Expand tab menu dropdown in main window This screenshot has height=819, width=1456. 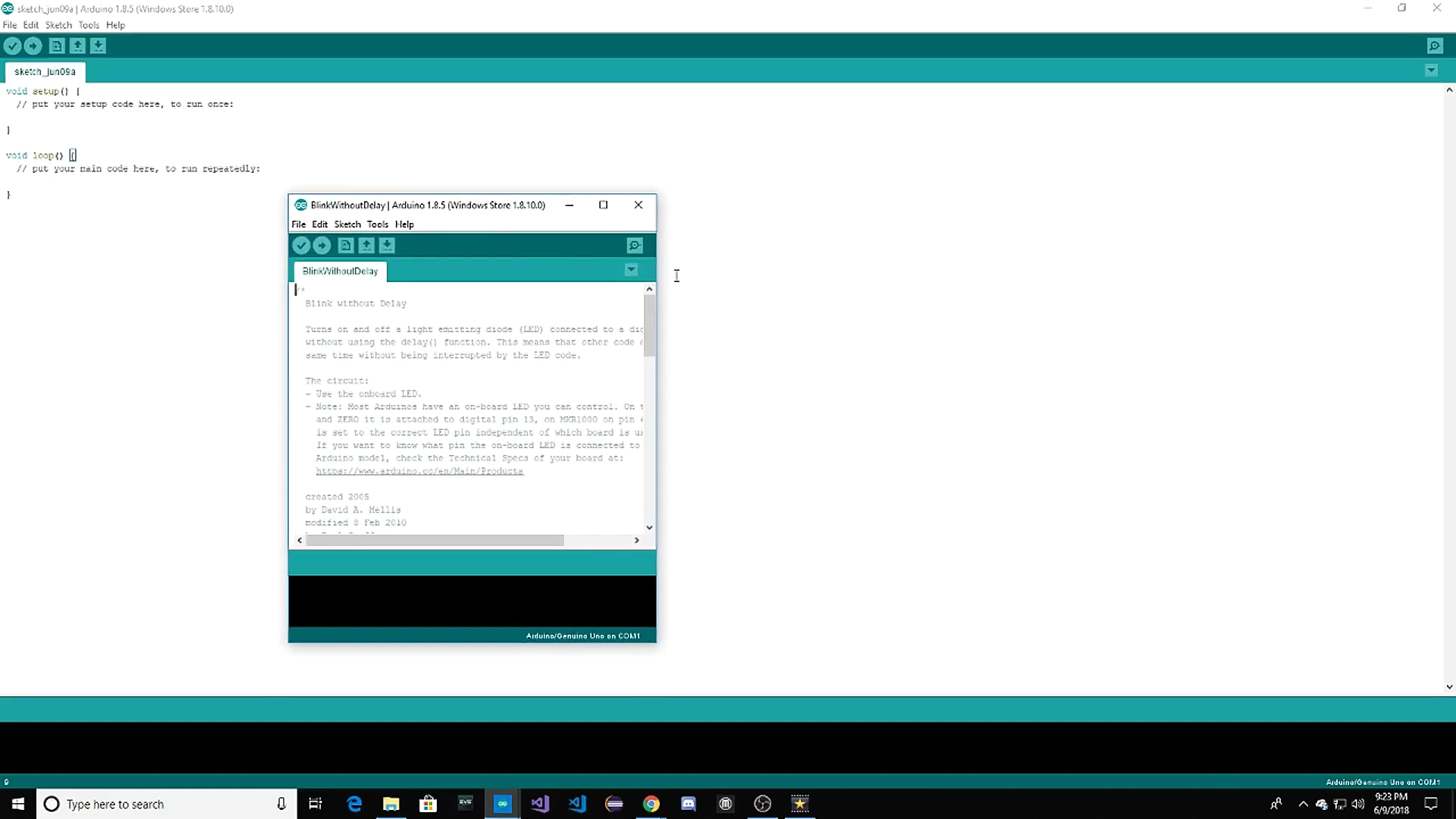1431,71
